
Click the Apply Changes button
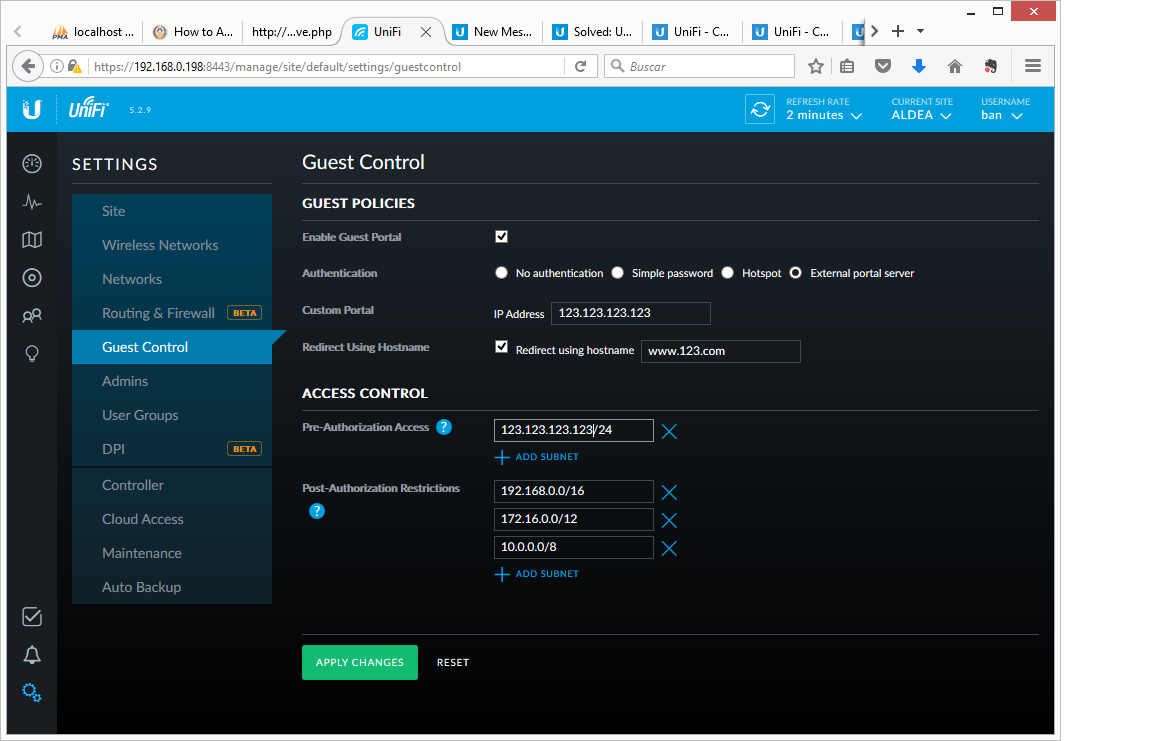pos(360,662)
